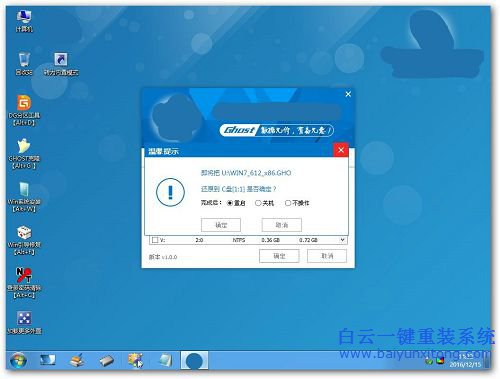Click the active highlighted taskbar app button
500x379 pixels.
click(x=194, y=360)
